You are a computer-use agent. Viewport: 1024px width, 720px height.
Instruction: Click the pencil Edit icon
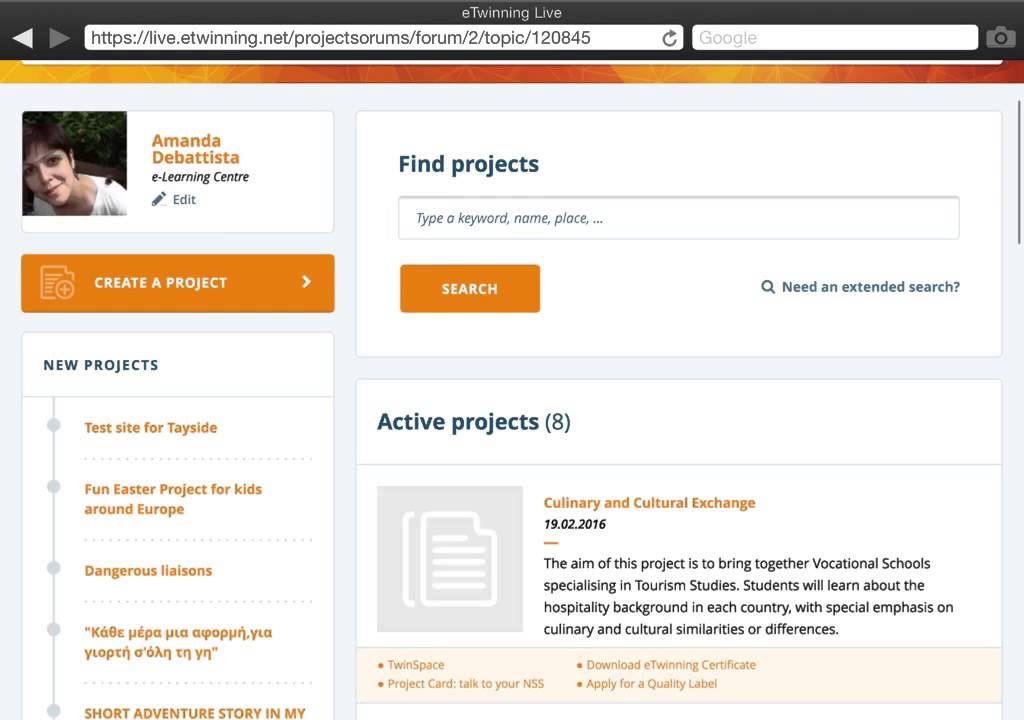159,199
